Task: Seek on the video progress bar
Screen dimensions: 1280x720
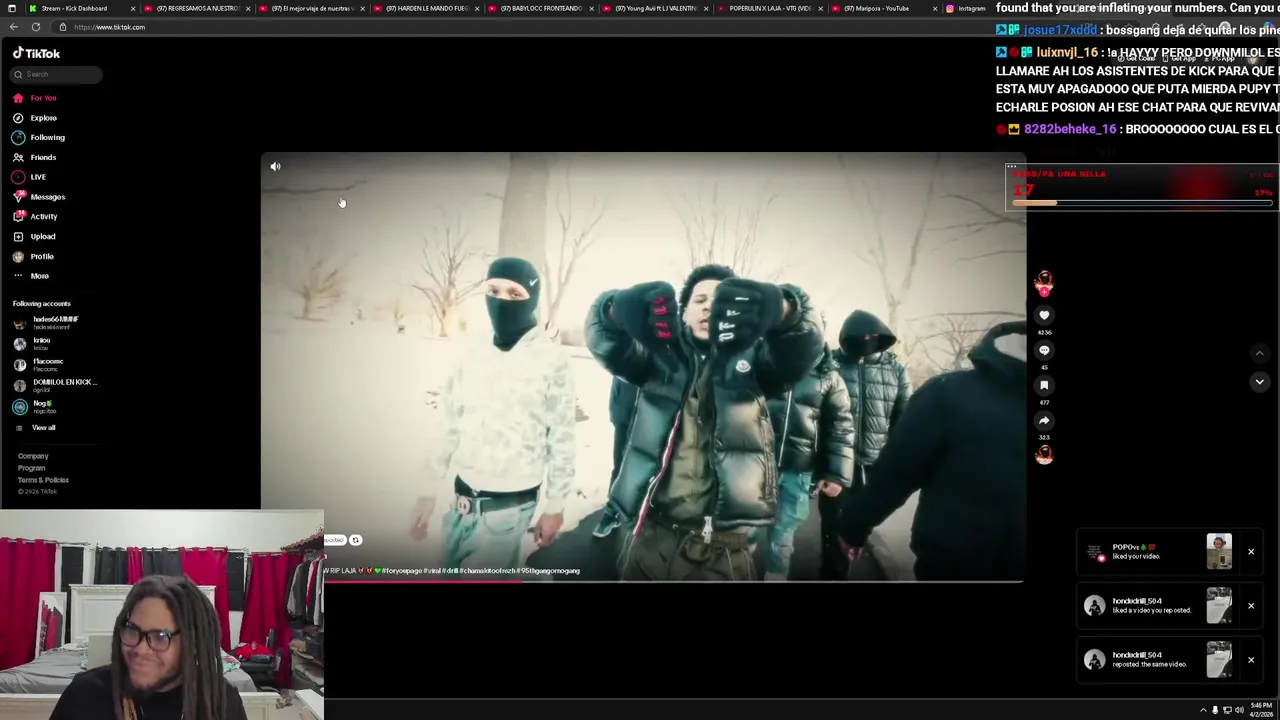Action: point(672,580)
